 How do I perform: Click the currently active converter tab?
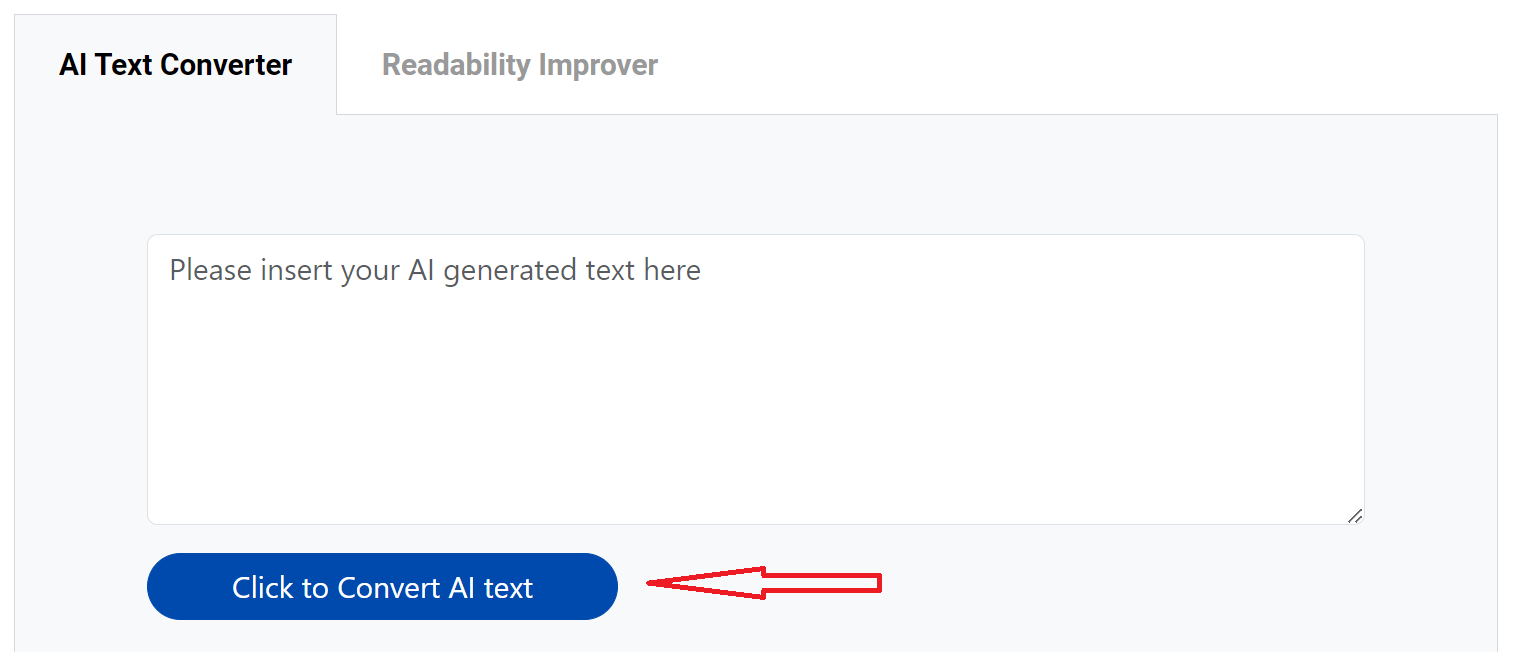175,64
